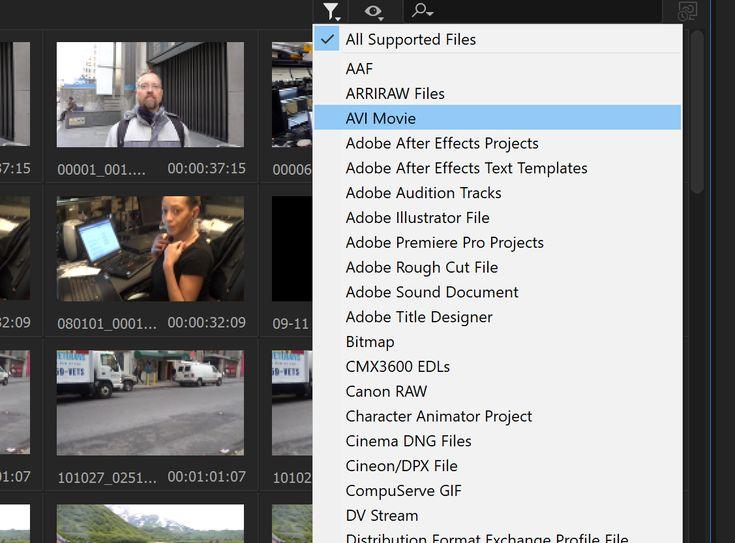Select CMX3600 EDLs option
Image resolution: width=735 pixels, height=543 pixels.
coord(398,367)
